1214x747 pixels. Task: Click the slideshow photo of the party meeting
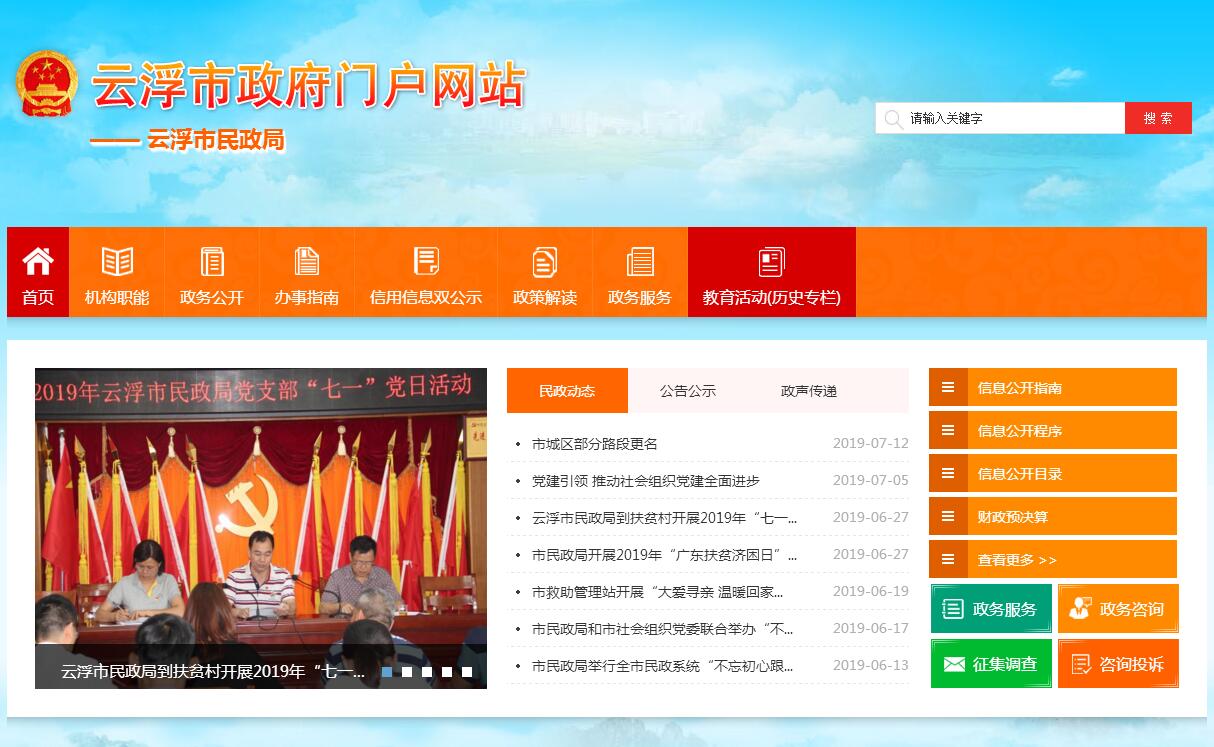[x=260, y=520]
